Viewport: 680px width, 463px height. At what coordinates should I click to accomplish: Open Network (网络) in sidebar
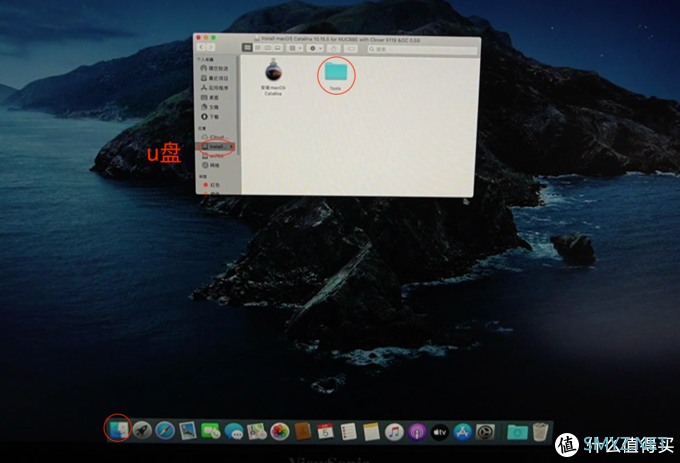[211, 165]
